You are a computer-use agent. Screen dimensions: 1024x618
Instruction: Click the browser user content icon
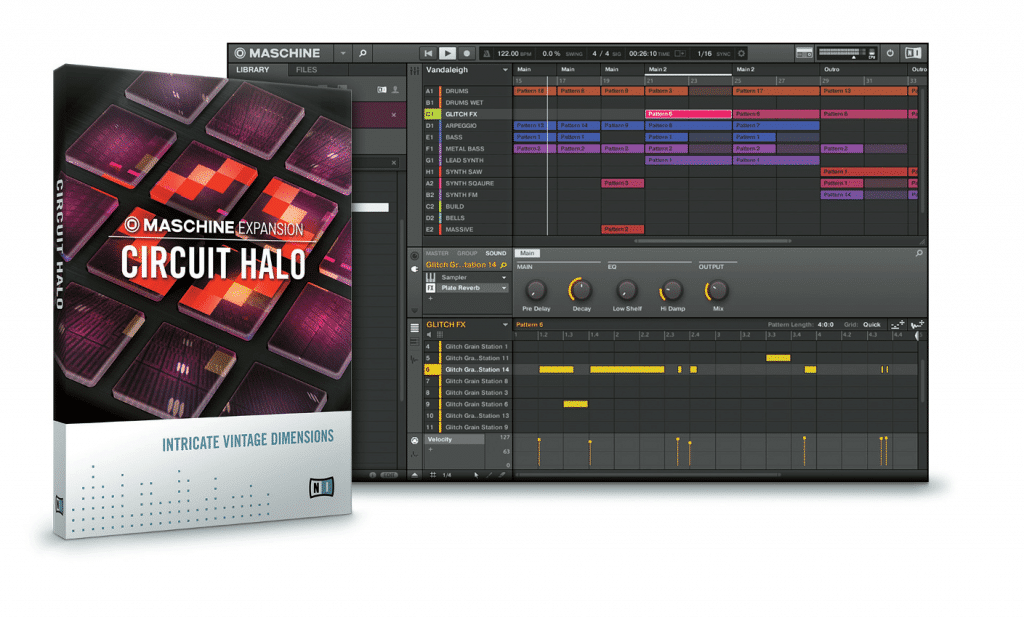click(395, 89)
